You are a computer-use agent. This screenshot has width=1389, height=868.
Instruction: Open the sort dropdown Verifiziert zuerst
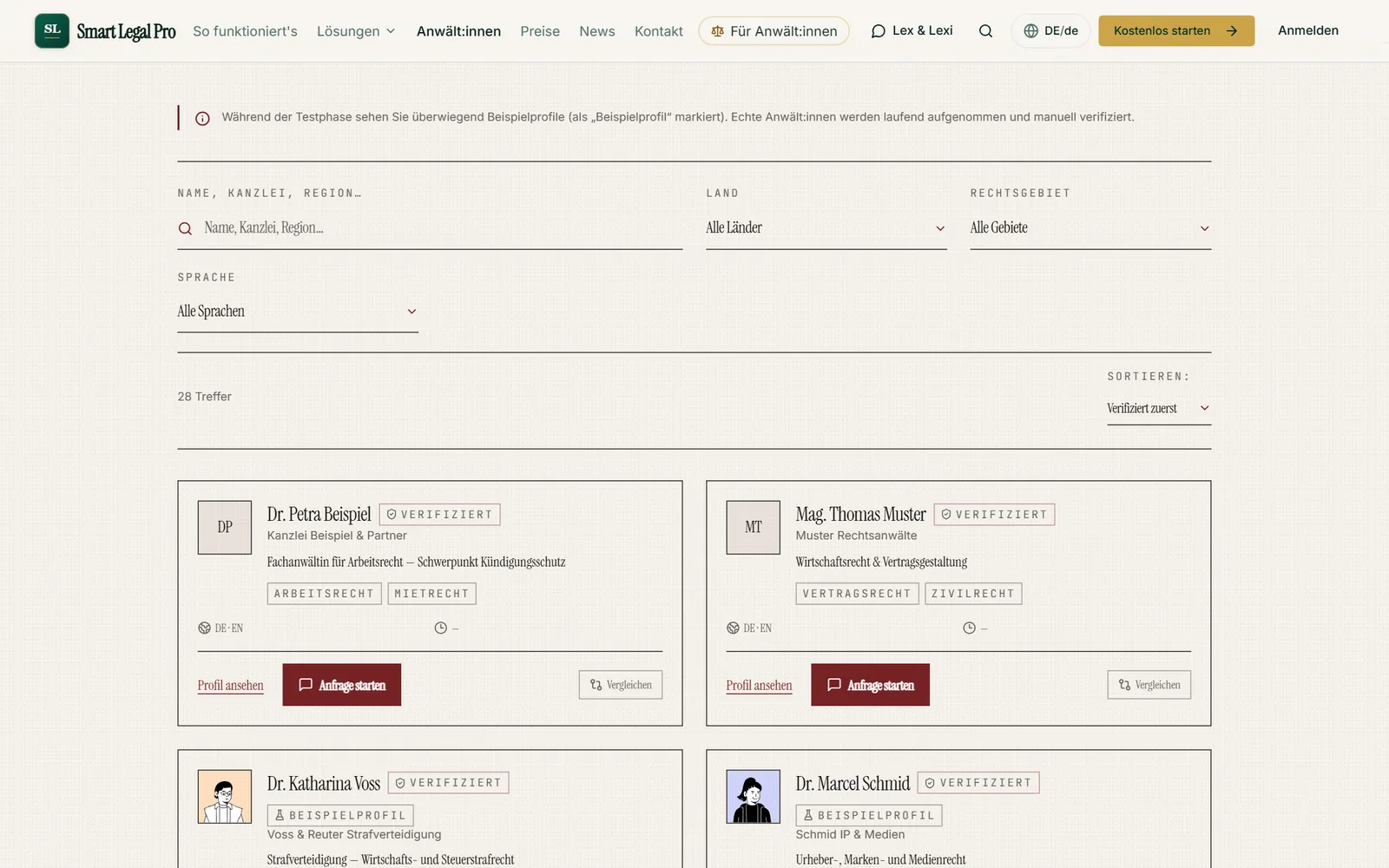[1159, 409]
